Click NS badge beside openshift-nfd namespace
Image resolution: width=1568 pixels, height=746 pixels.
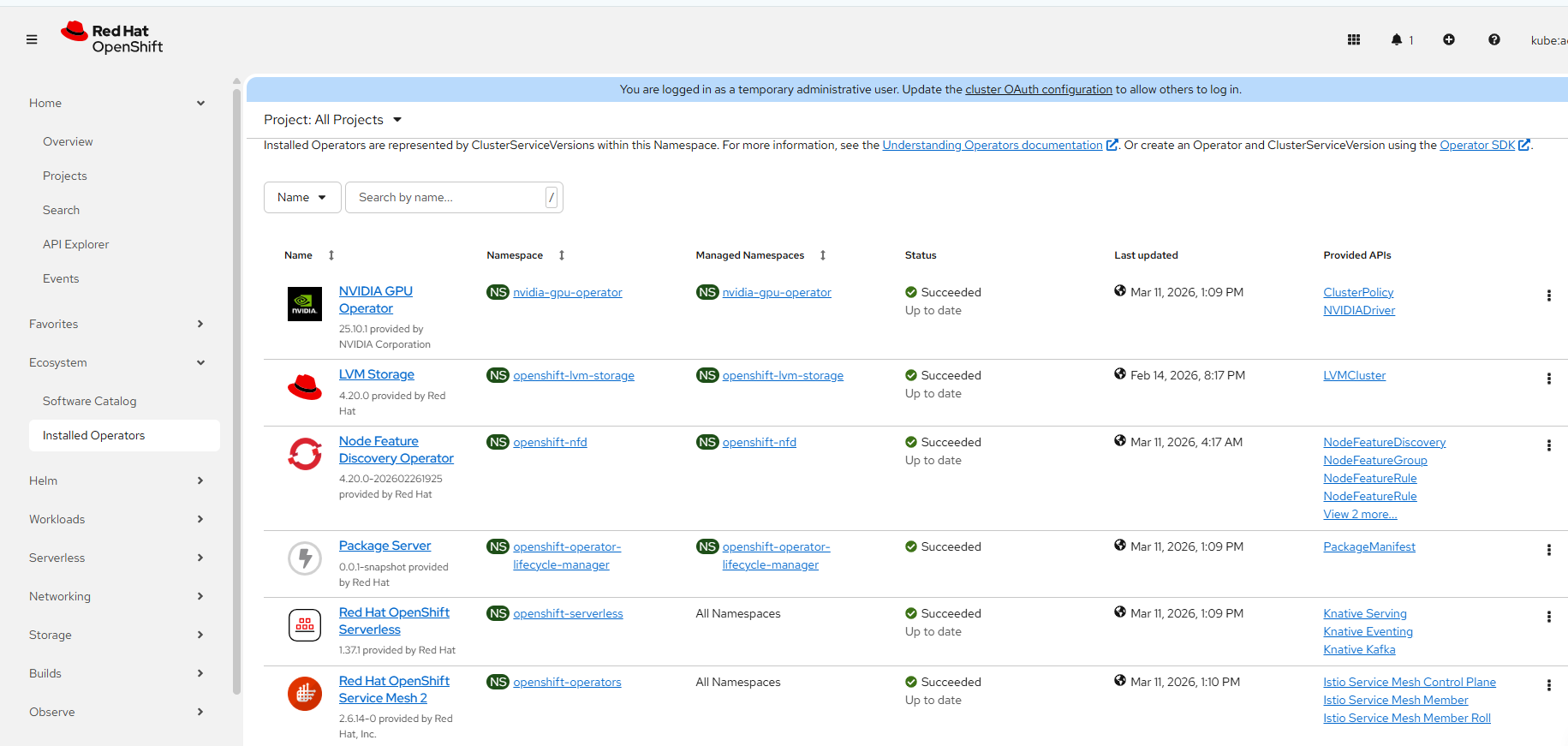point(498,442)
